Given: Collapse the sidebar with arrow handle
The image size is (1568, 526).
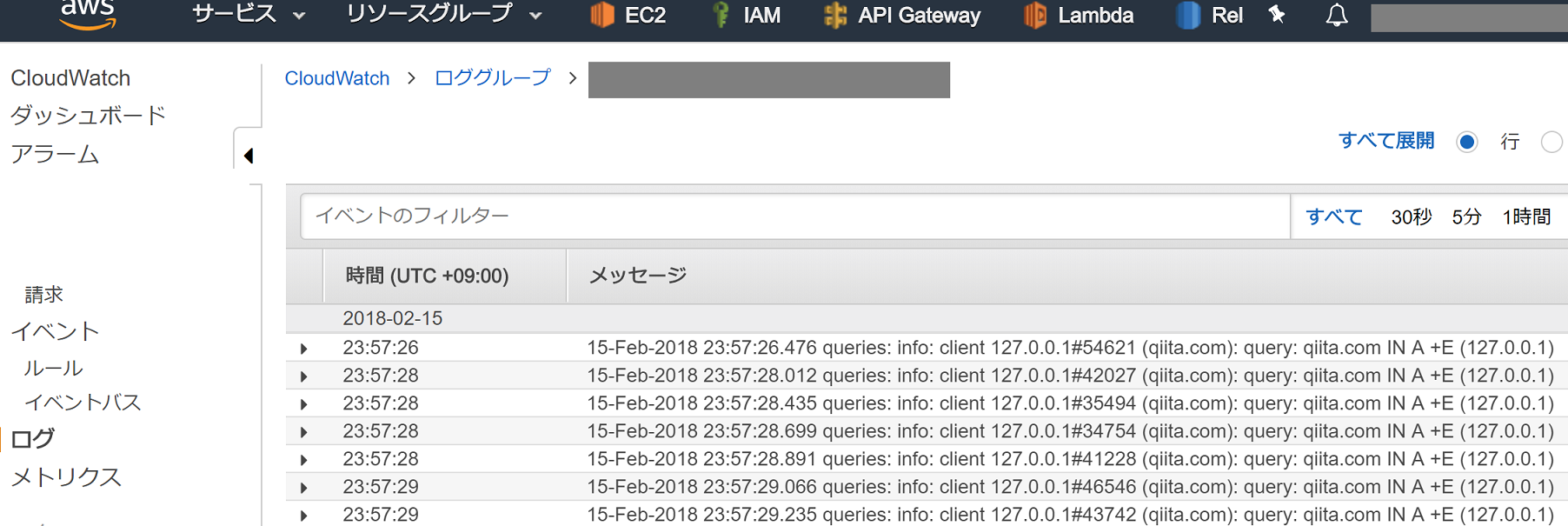Looking at the screenshot, I should tap(249, 156).
